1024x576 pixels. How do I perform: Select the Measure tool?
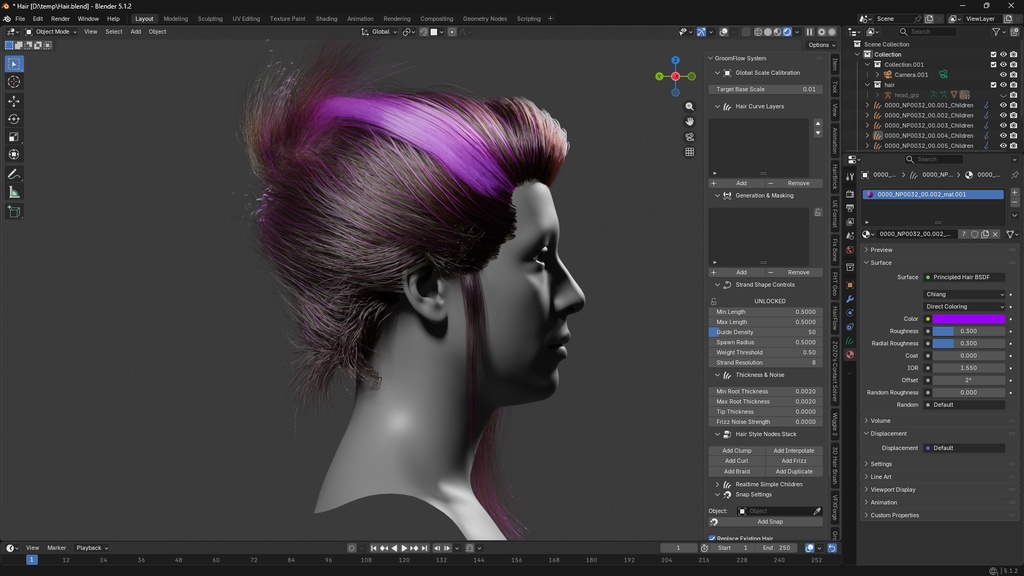14,192
